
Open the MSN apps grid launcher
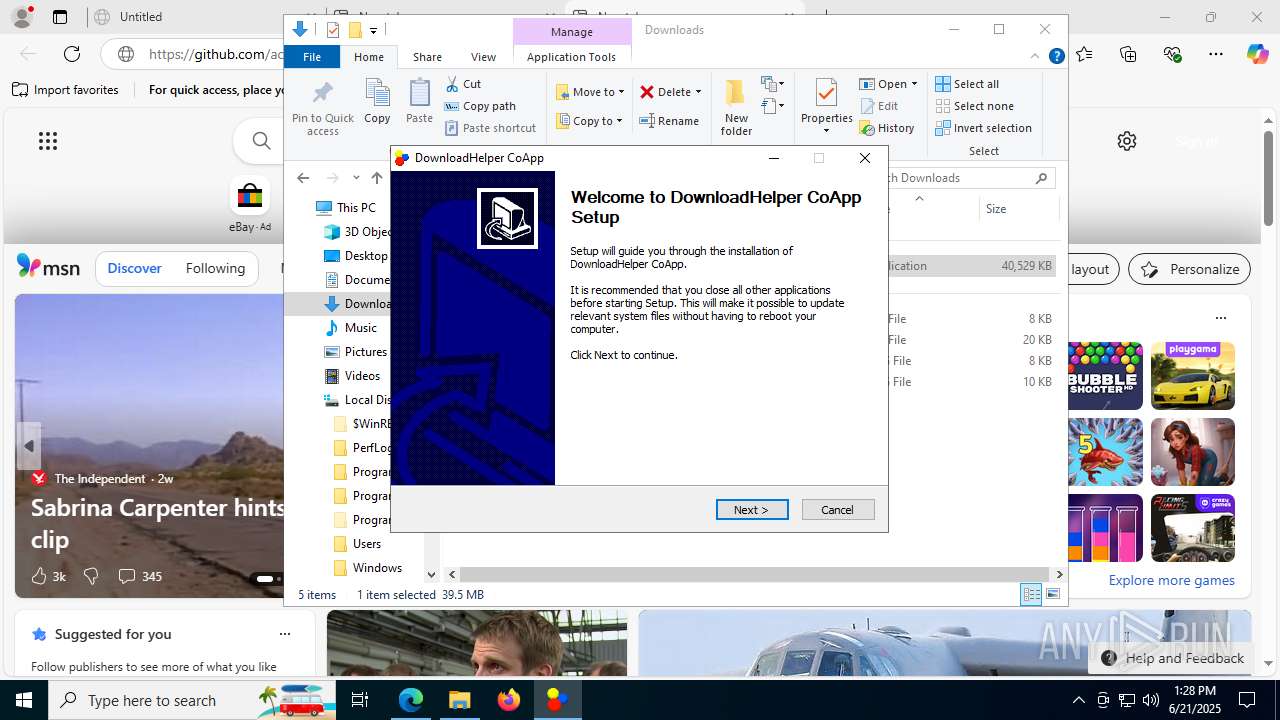click(x=48, y=141)
